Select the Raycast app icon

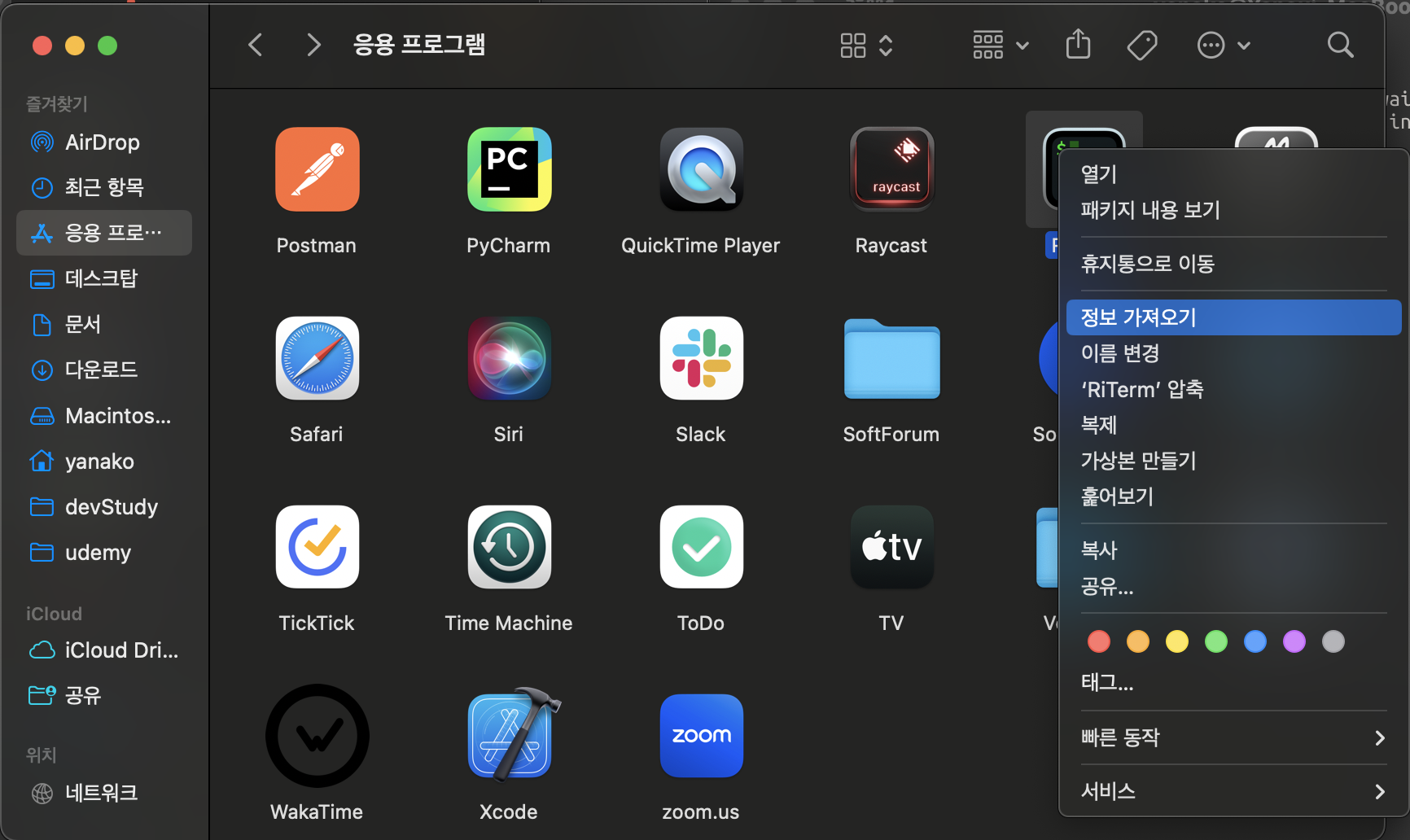click(892, 169)
